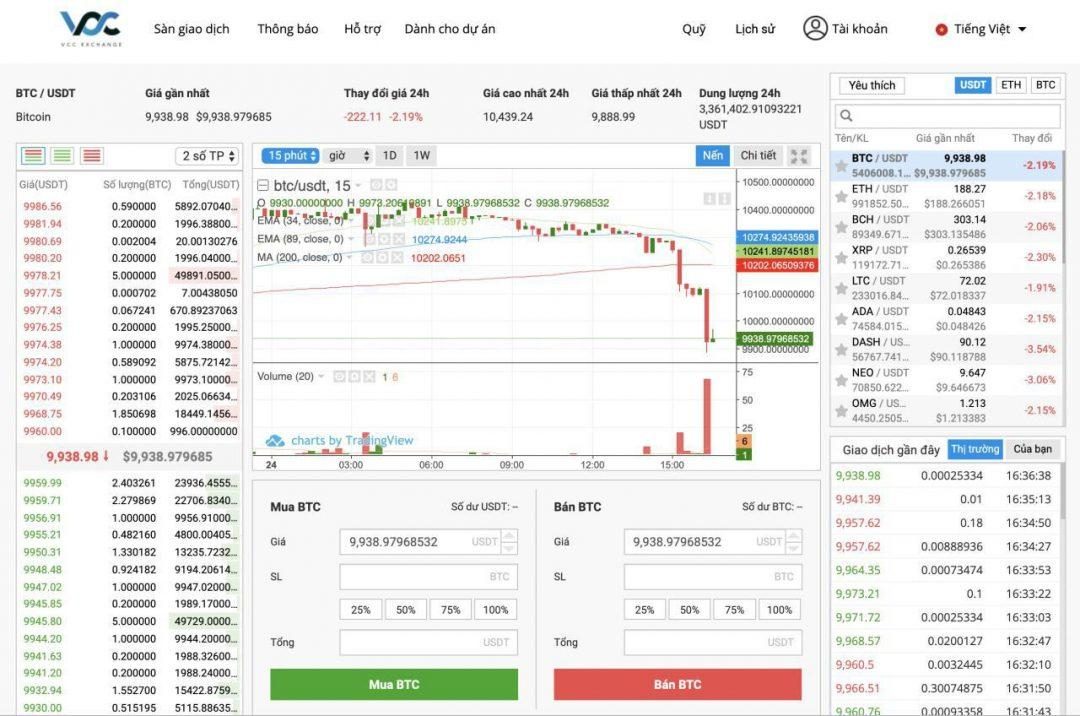Viewport: 1080px width, 716px height.
Task: Favorite the XRP / USDT pair star
Action: pos(841,258)
